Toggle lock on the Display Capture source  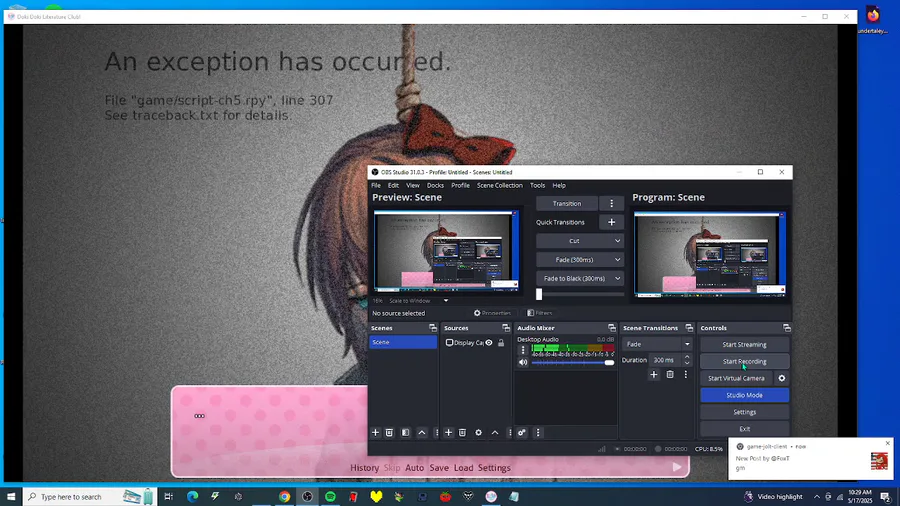click(x=501, y=342)
